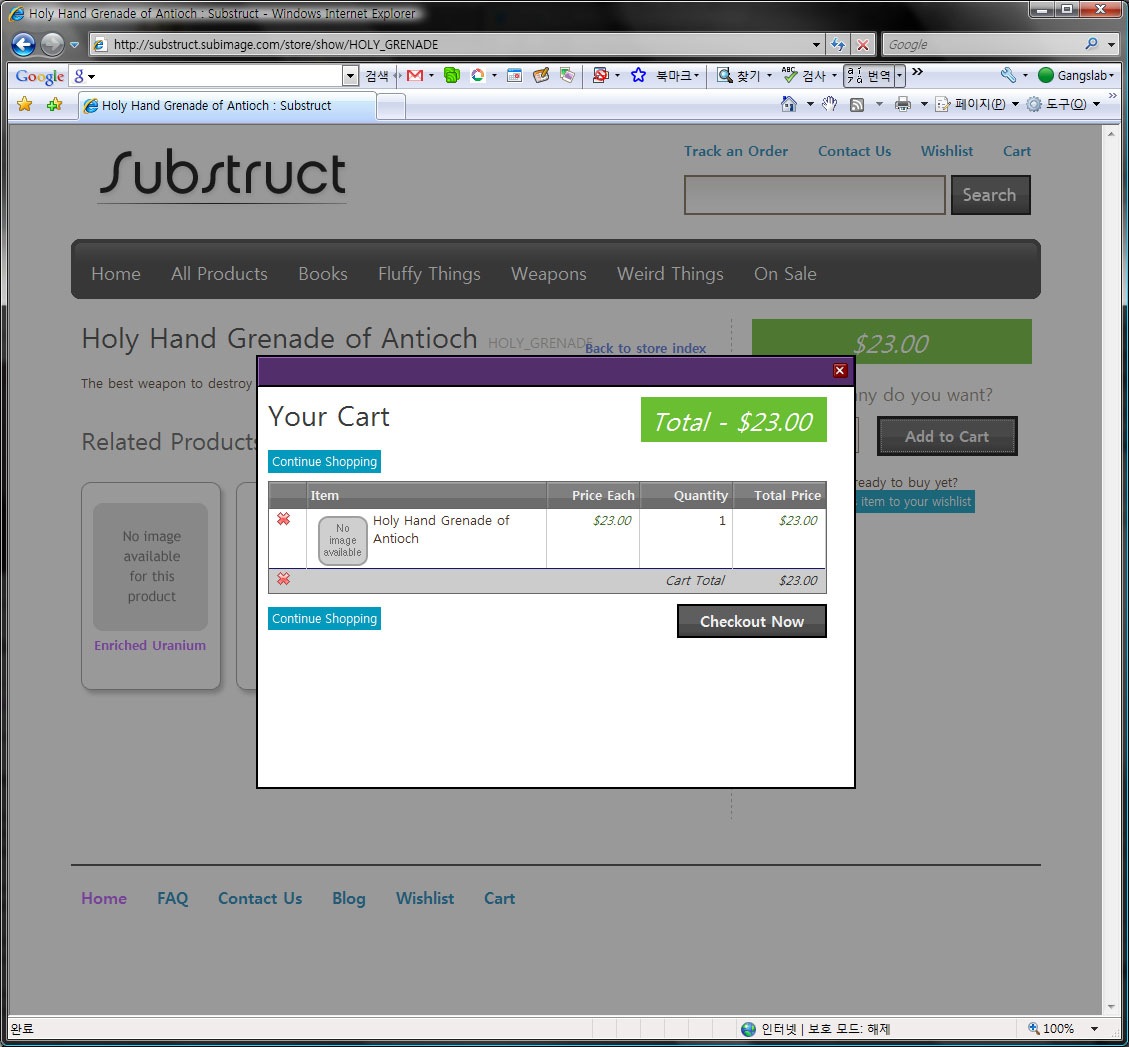Select Holy Hand Grenade of Antioch tab
This screenshot has height=1047, width=1129.
tap(228, 106)
